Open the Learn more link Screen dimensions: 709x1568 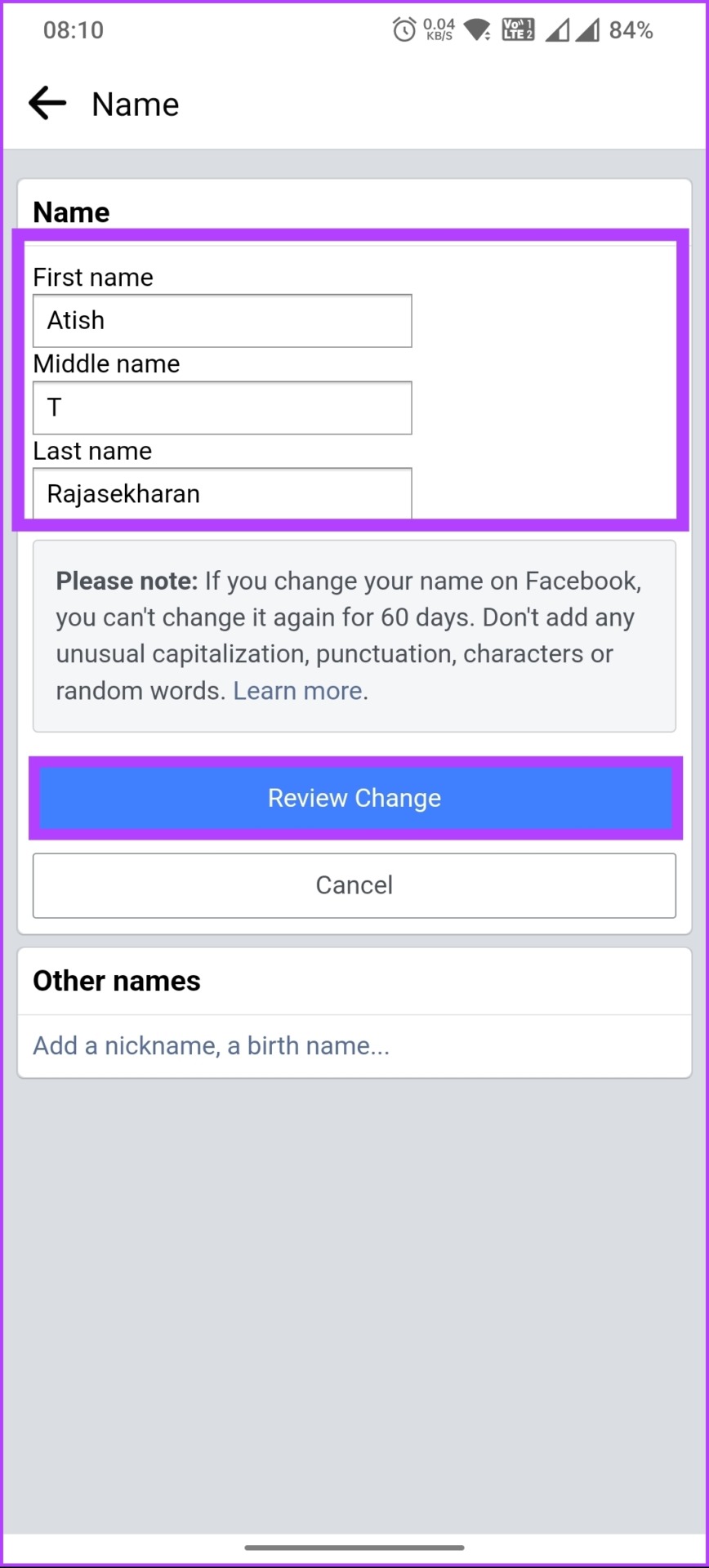click(297, 691)
